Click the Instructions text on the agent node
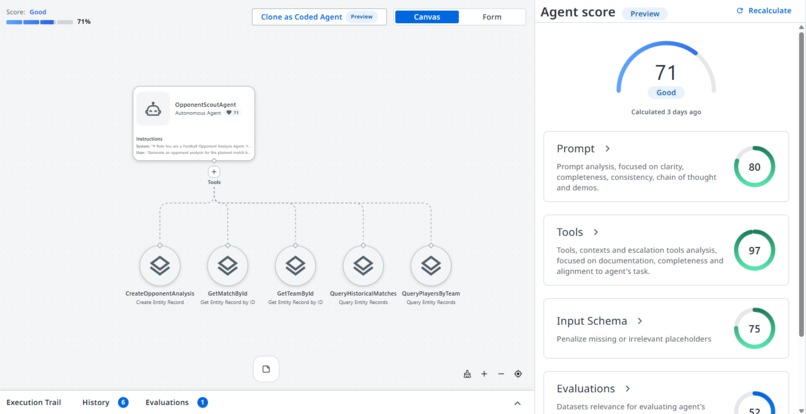This screenshot has height=414, width=806. point(149,139)
